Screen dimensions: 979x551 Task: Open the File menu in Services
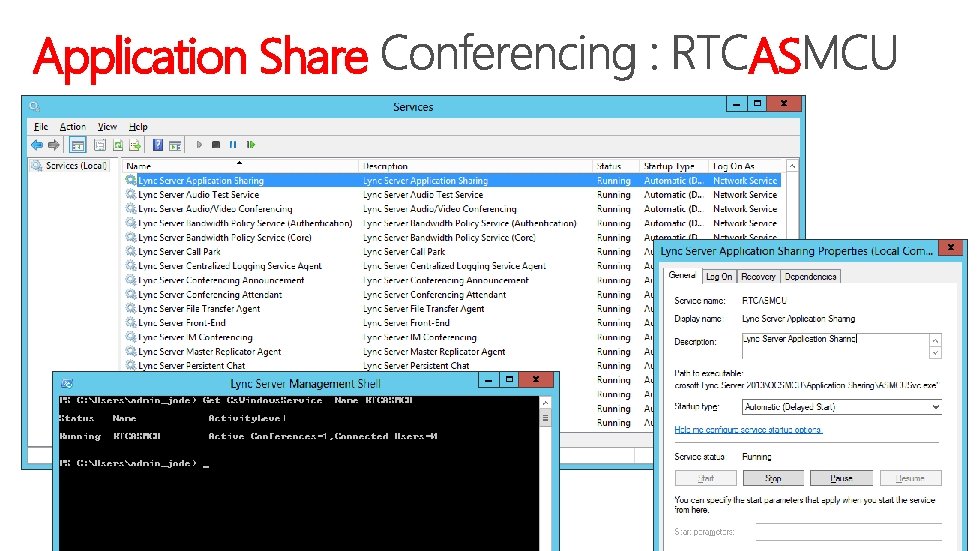click(41, 127)
